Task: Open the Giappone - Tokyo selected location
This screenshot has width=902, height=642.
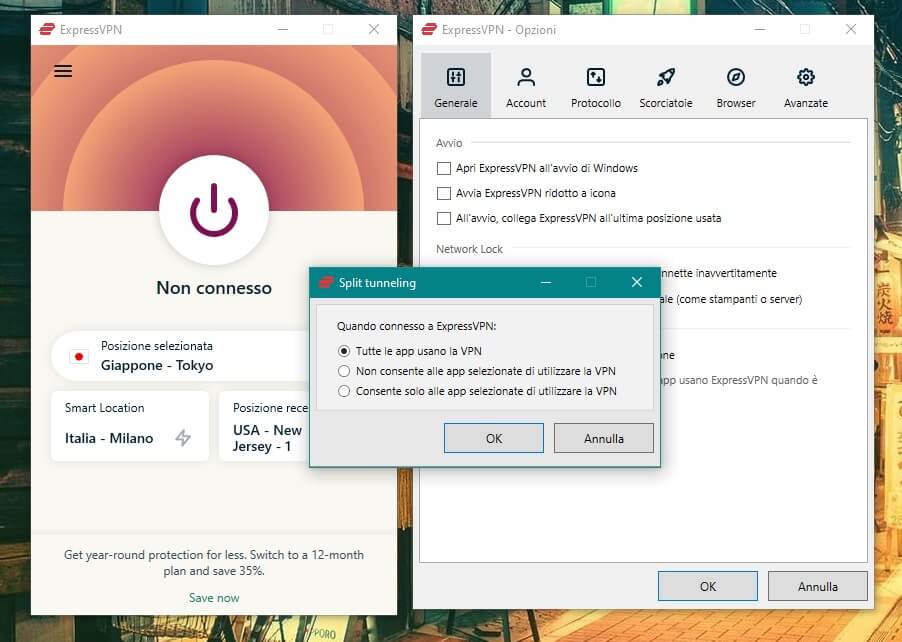Action: (x=181, y=356)
